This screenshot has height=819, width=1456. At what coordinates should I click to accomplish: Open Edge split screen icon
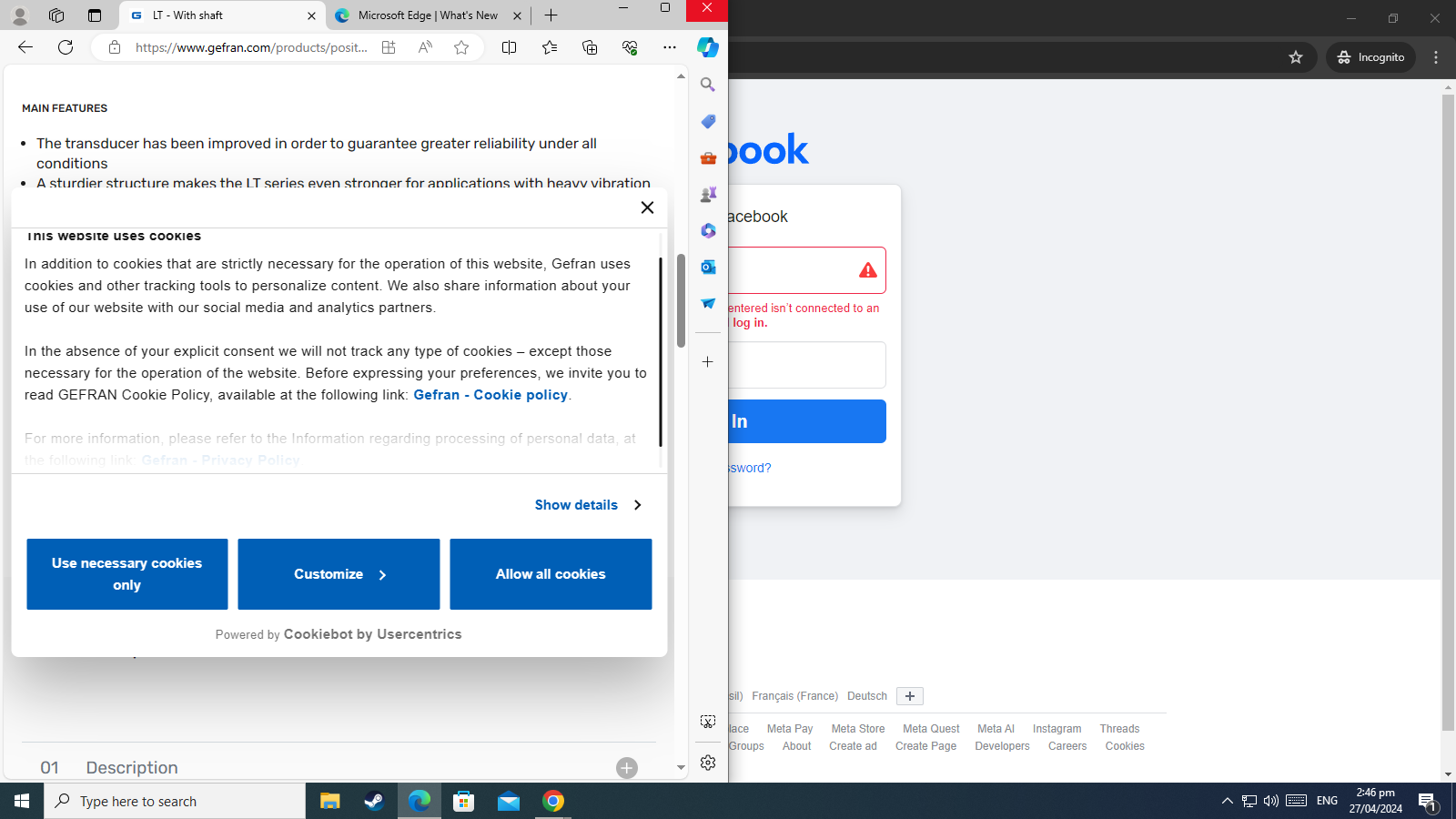coord(510,47)
